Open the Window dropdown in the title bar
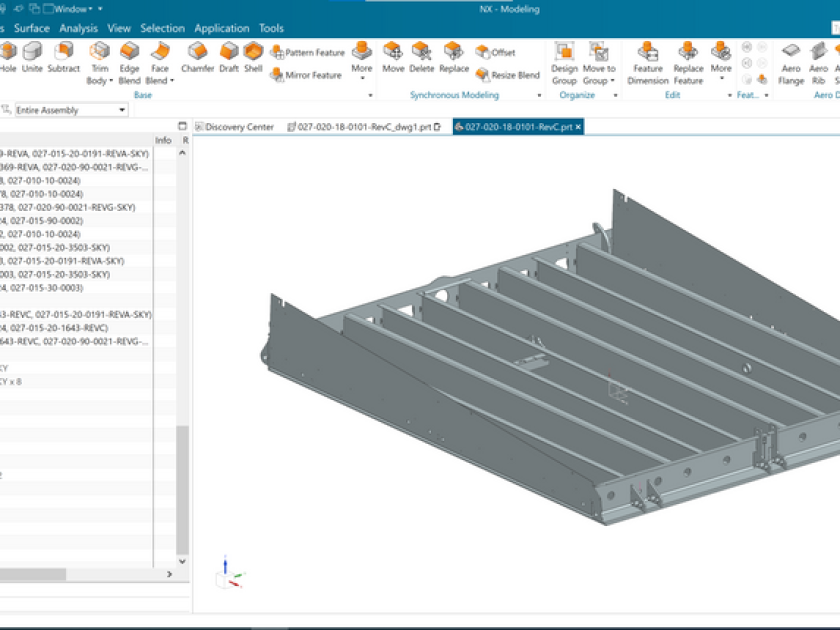Screen dimensions: 840x630 pos(72,9)
